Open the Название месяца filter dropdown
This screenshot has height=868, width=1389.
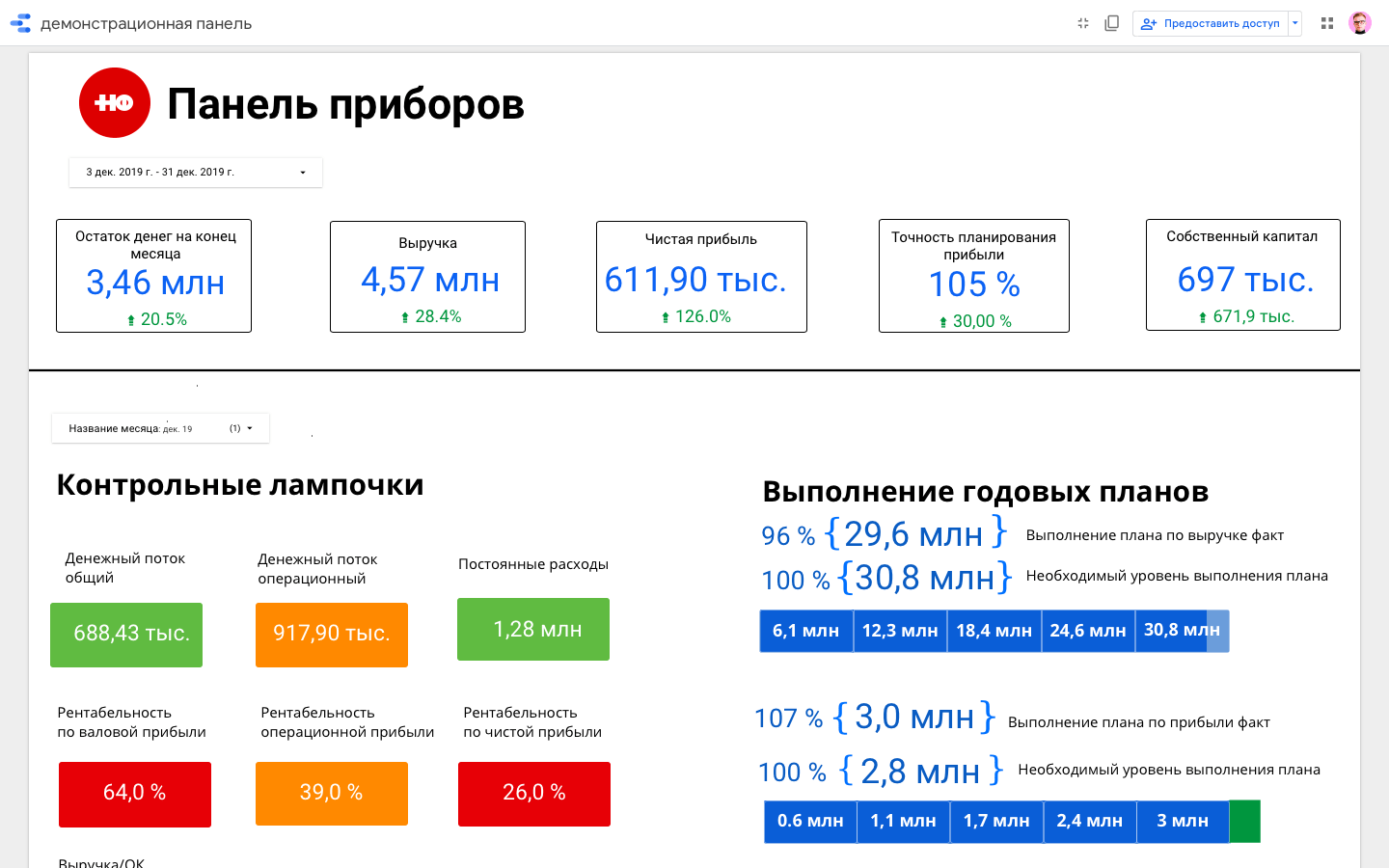click(x=160, y=428)
